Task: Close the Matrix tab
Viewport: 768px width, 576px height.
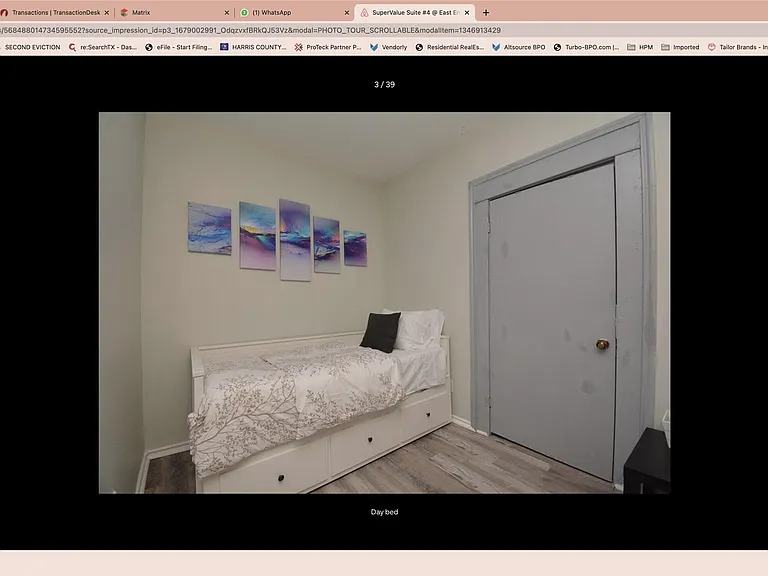Action: point(227,13)
